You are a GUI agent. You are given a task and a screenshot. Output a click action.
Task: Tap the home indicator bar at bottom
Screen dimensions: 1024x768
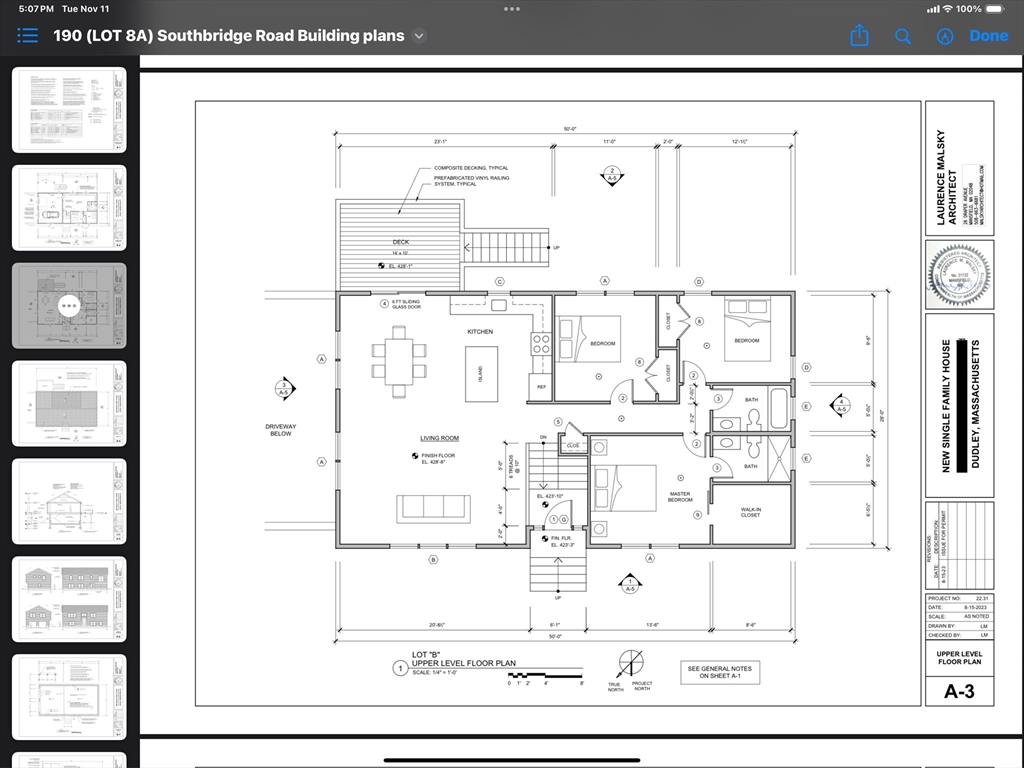point(512,760)
